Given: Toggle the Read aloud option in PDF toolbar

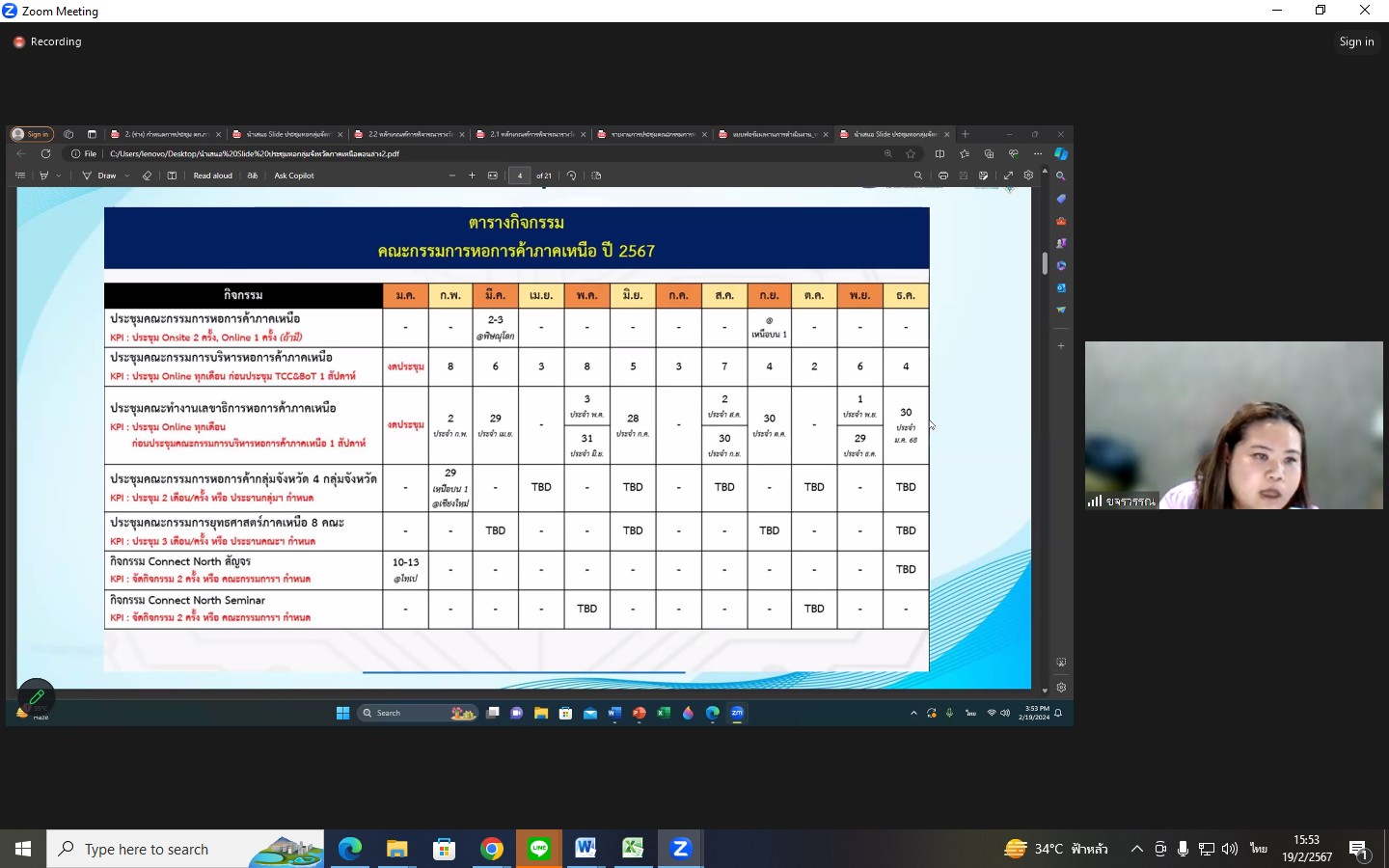Looking at the screenshot, I should pyautogui.click(x=212, y=176).
